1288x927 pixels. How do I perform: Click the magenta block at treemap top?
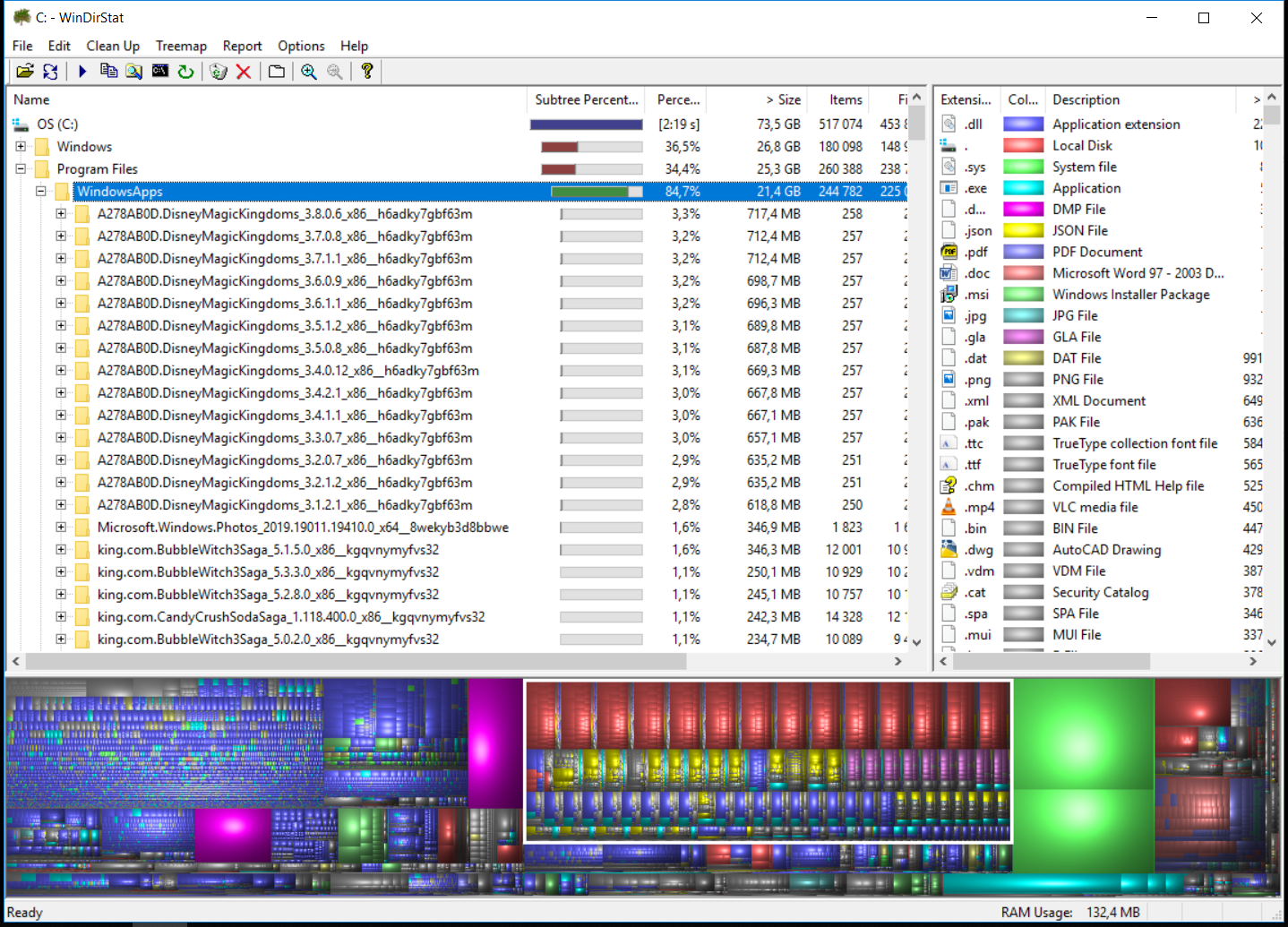click(x=494, y=743)
